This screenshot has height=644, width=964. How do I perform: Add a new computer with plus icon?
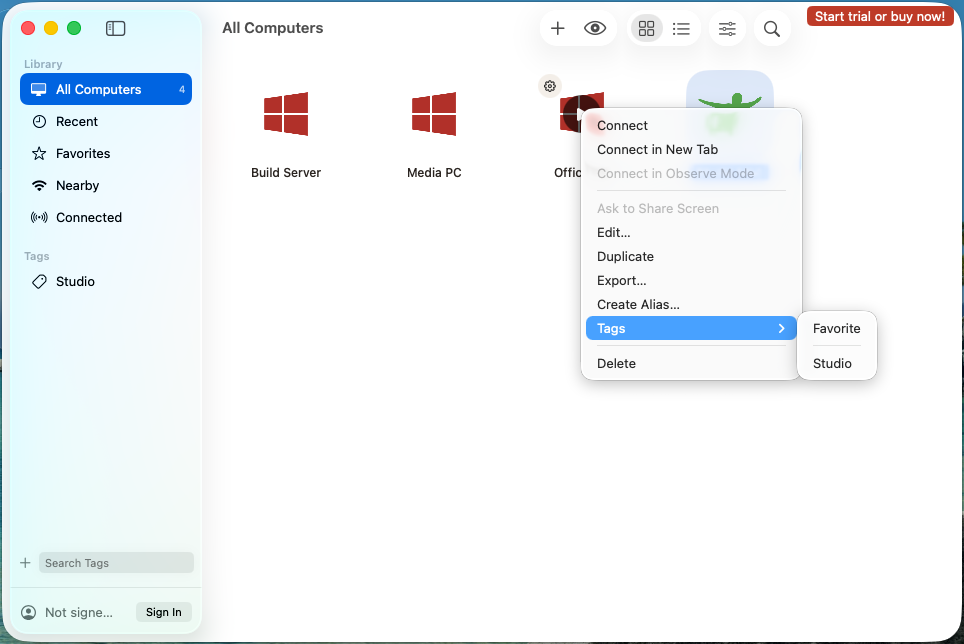(x=558, y=28)
